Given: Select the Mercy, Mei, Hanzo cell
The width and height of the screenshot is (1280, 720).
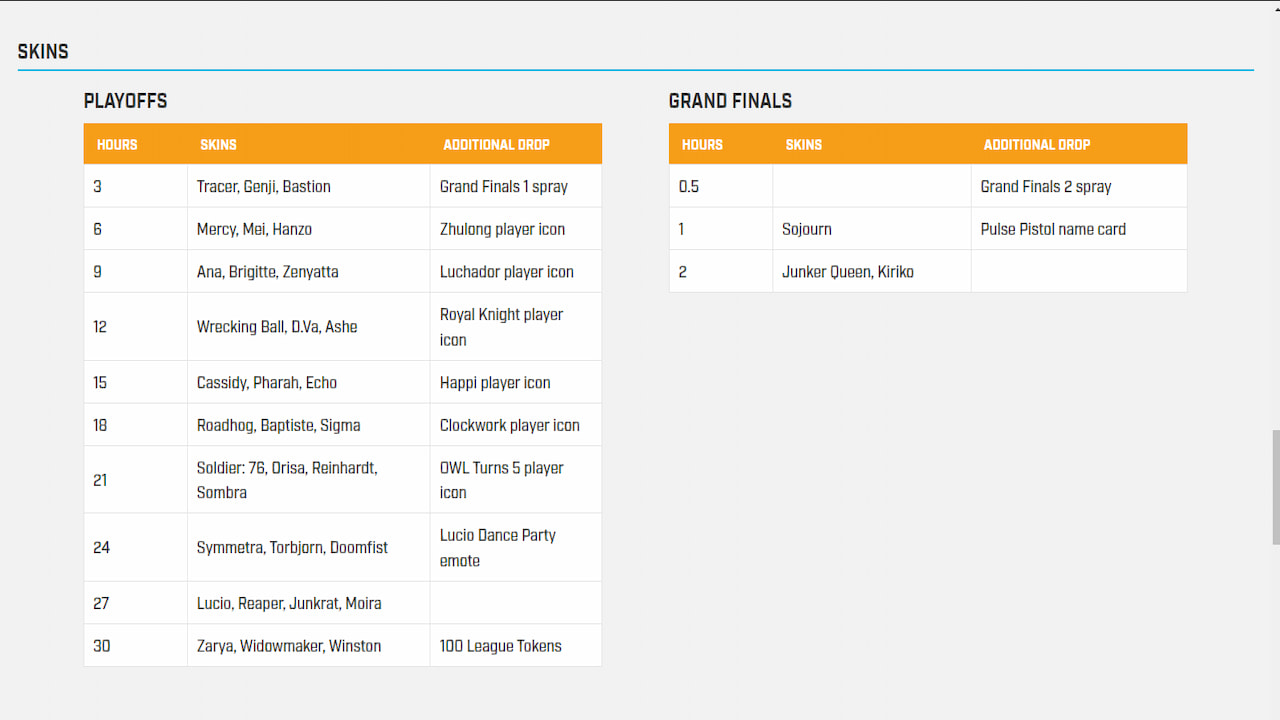Looking at the screenshot, I should [254, 229].
